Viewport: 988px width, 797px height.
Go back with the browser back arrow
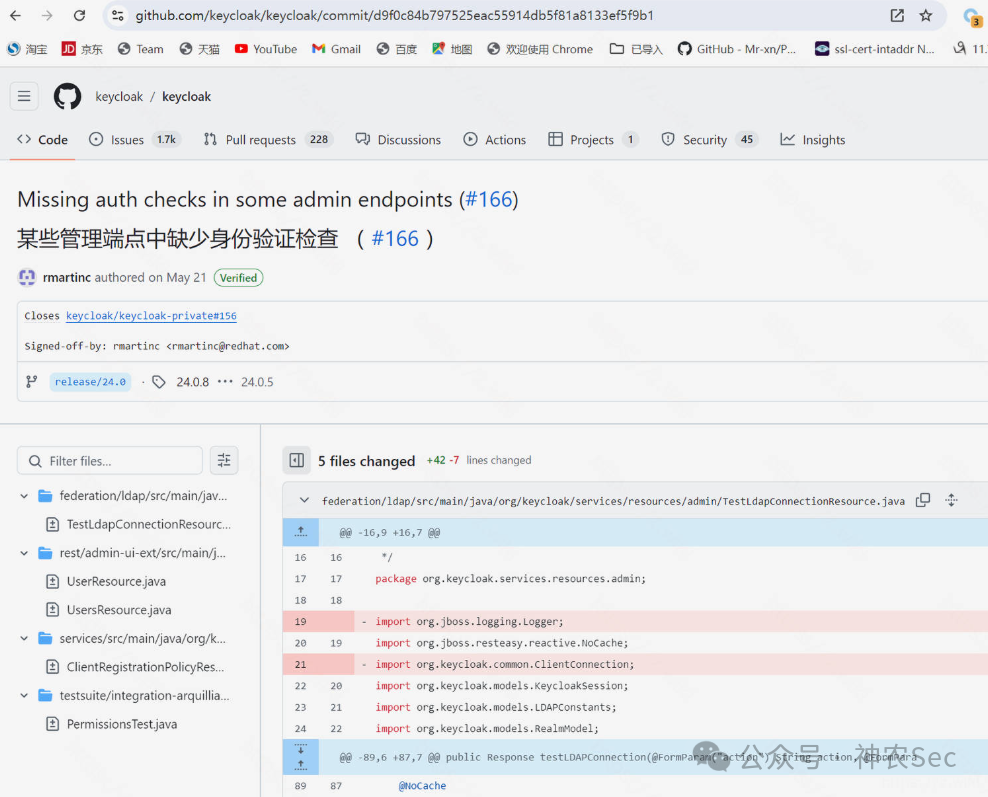click(x=16, y=15)
